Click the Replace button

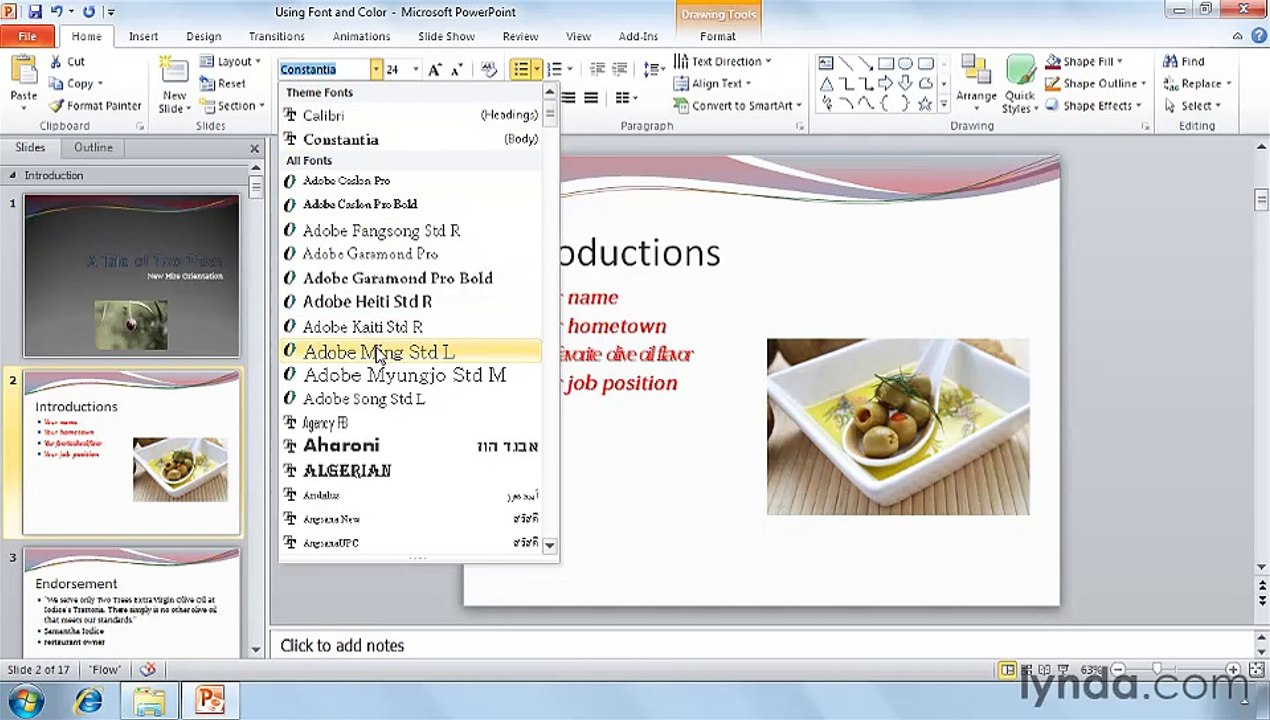(x=1197, y=83)
